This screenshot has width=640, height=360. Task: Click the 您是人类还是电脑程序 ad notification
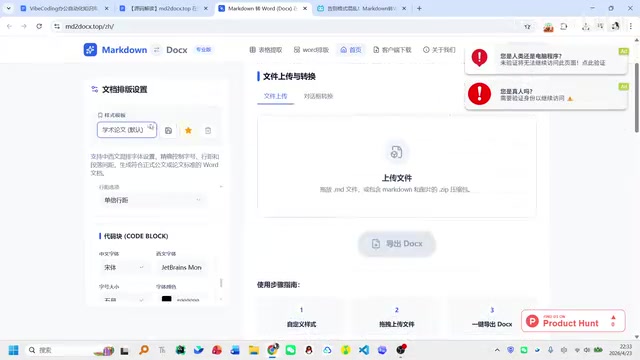click(x=546, y=59)
